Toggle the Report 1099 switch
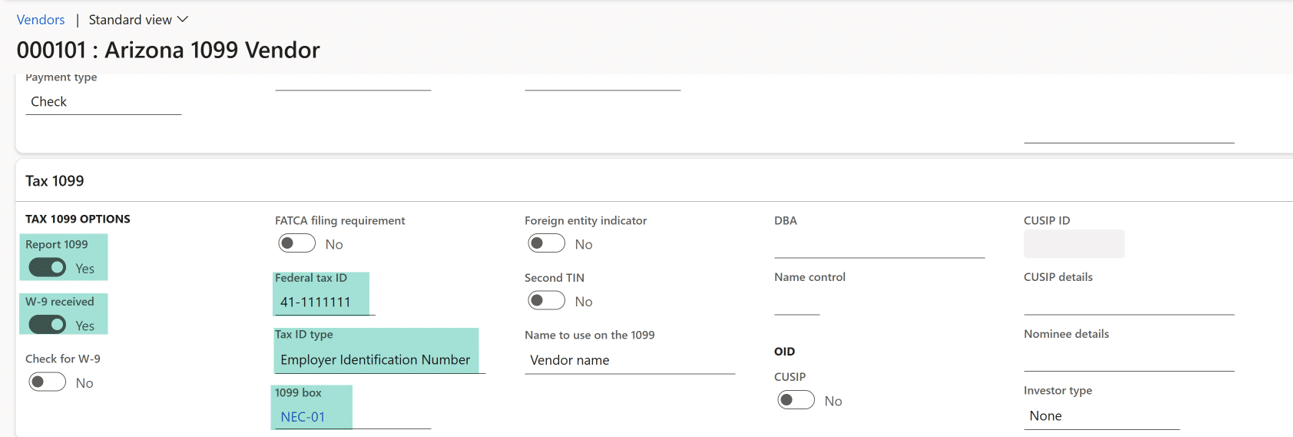1293x437 pixels. tap(47, 268)
